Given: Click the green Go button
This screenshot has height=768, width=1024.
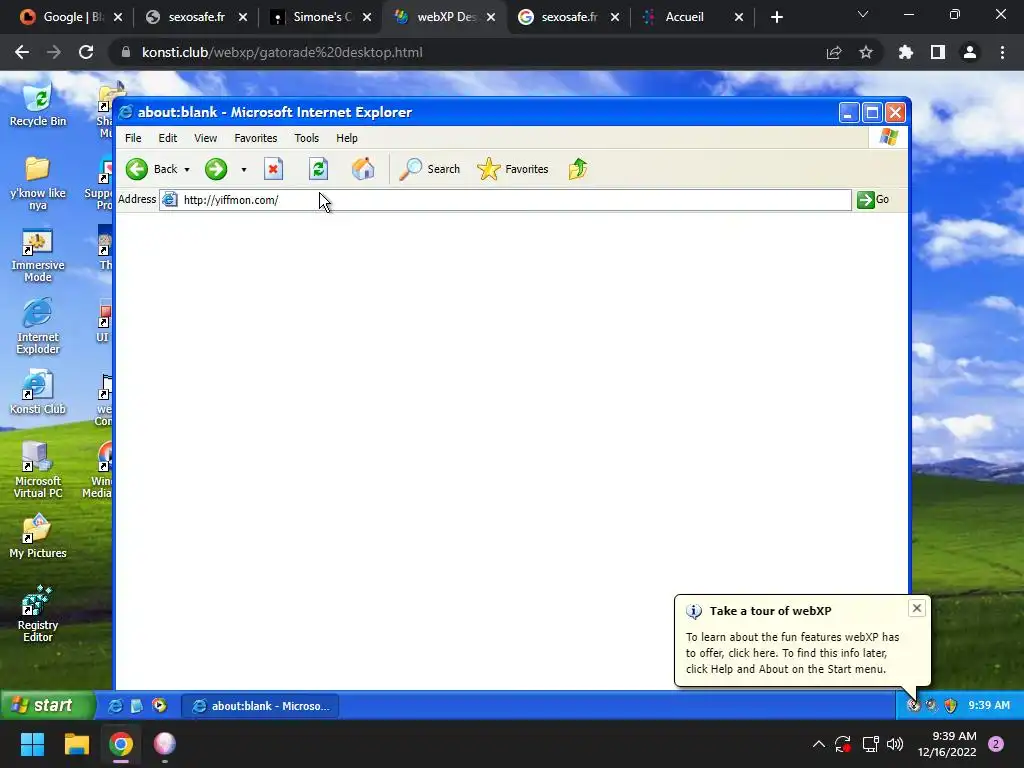Looking at the screenshot, I should [873, 200].
